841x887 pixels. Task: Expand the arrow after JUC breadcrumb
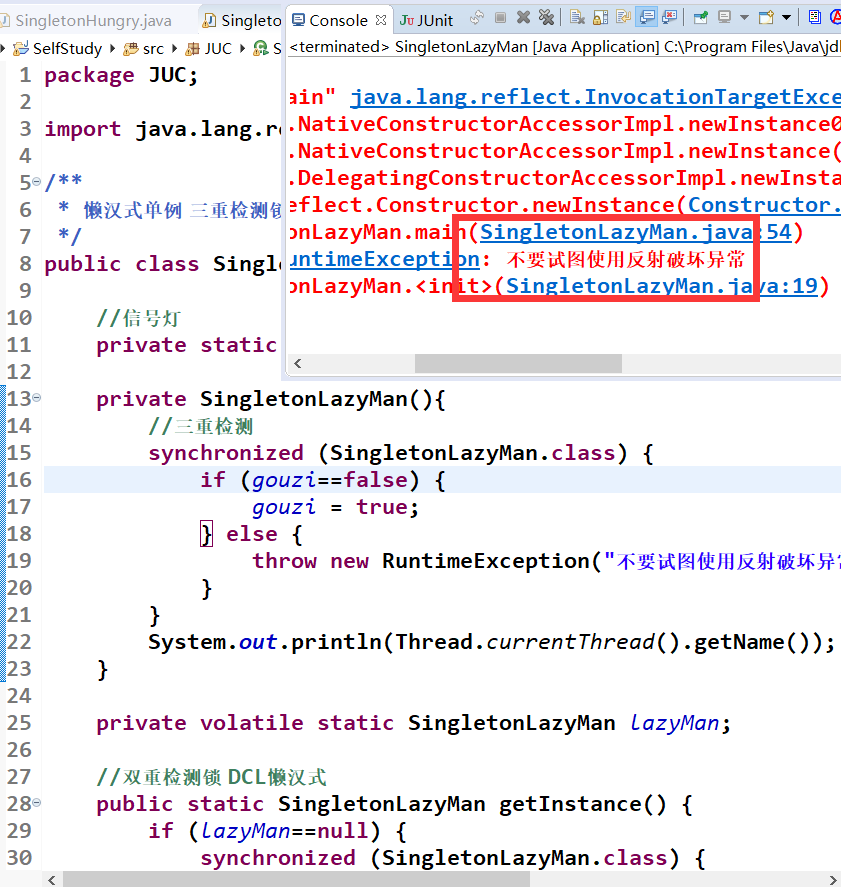click(x=242, y=49)
